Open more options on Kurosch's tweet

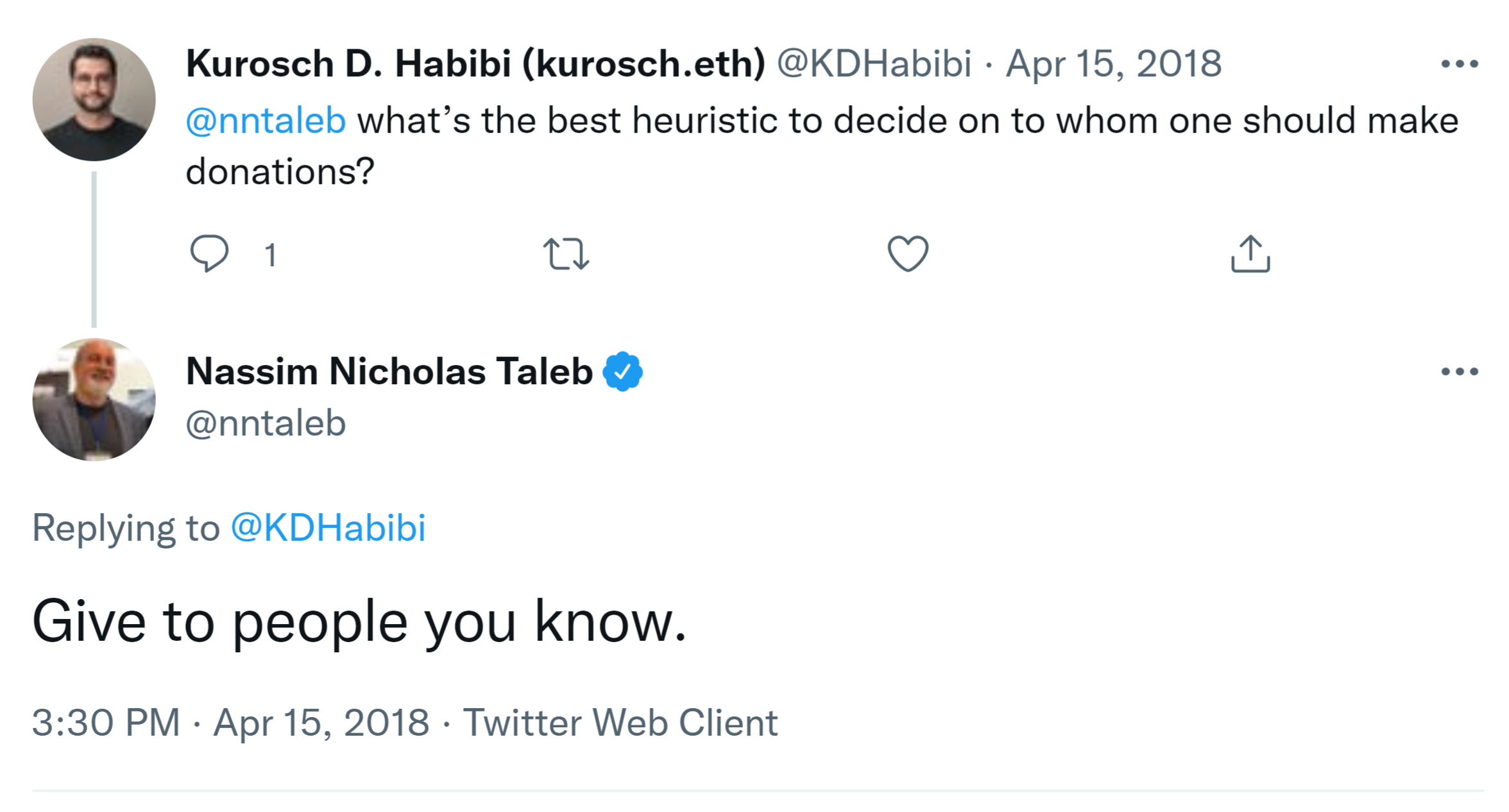point(1459,64)
